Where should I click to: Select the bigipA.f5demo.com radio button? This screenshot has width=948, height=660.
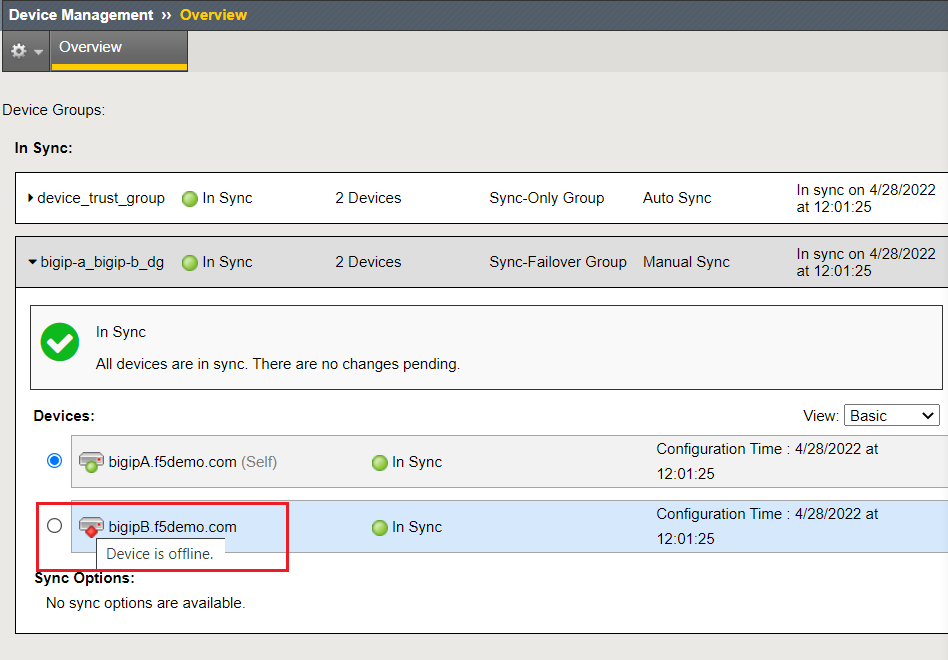pyautogui.click(x=54, y=461)
